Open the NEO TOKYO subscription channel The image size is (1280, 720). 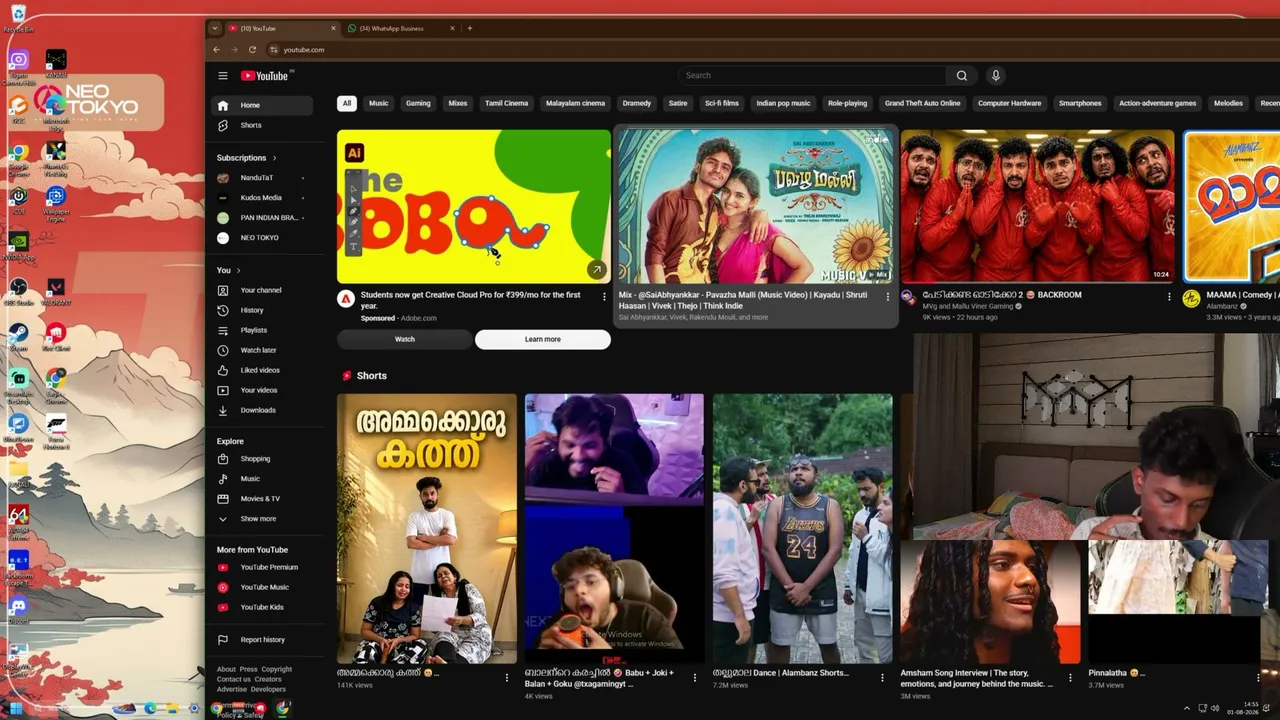(x=262, y=238)
